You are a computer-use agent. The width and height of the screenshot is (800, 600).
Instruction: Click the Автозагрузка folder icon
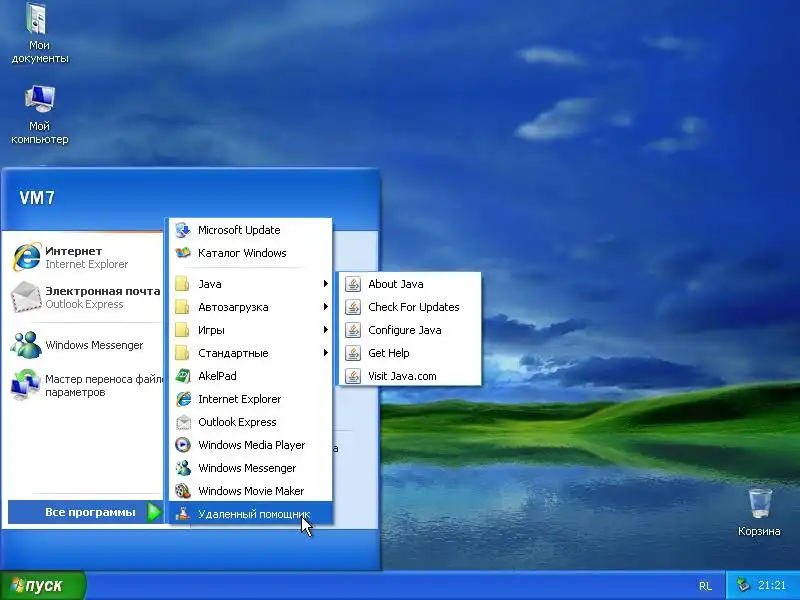click(x=183, y=307)
